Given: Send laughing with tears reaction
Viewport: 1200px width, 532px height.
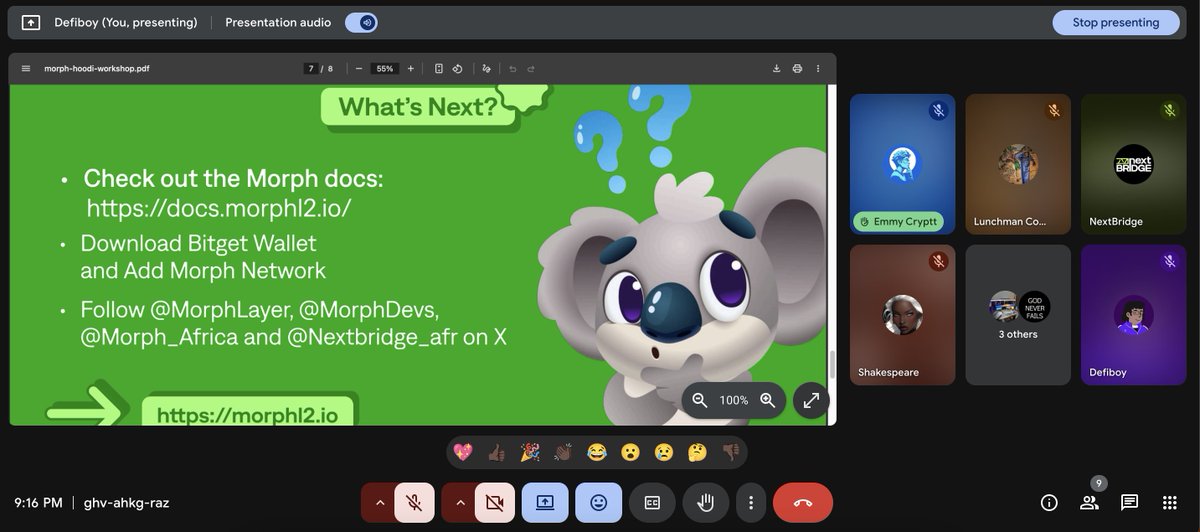Looking at the screenshot, I should click(597, 452).
